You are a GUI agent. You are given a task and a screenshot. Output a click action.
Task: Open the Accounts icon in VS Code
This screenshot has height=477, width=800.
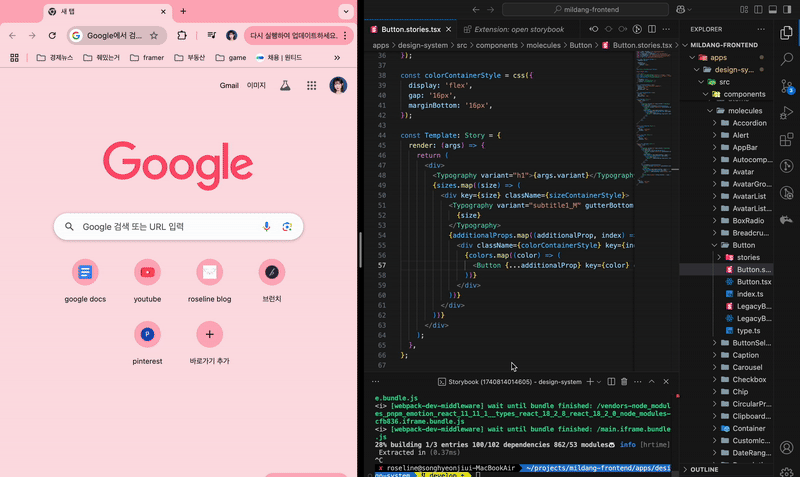coord(786,447)
